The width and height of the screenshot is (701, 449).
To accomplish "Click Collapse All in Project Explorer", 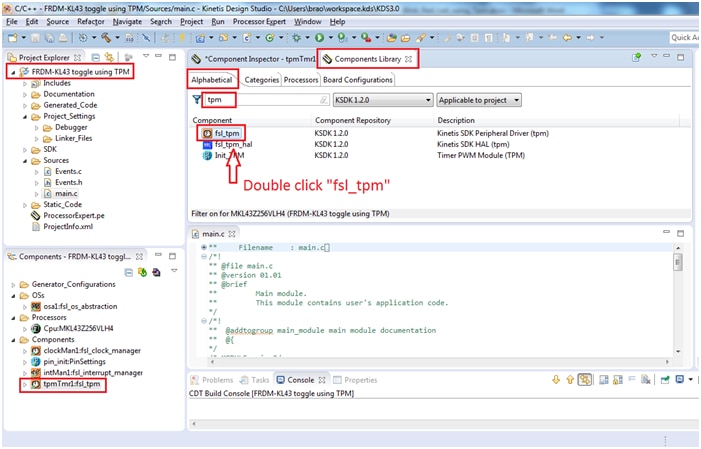I will [x=96, y=57].
